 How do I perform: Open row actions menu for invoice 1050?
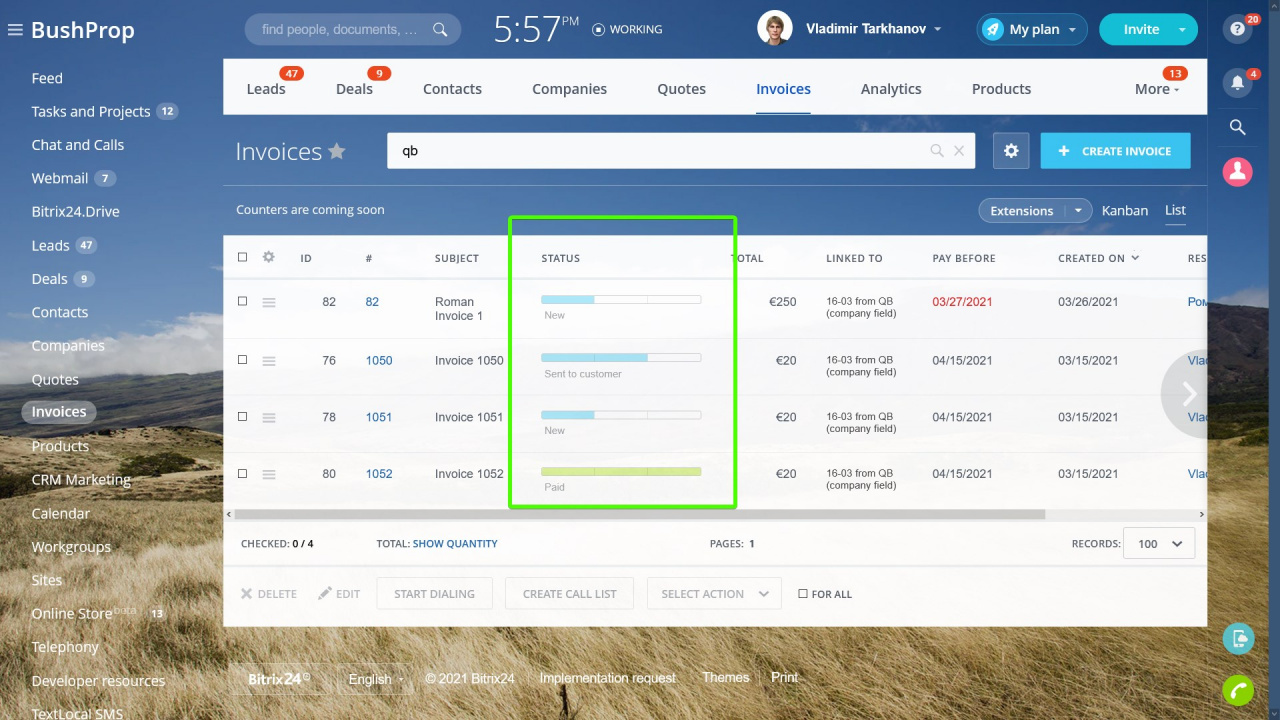269,361
